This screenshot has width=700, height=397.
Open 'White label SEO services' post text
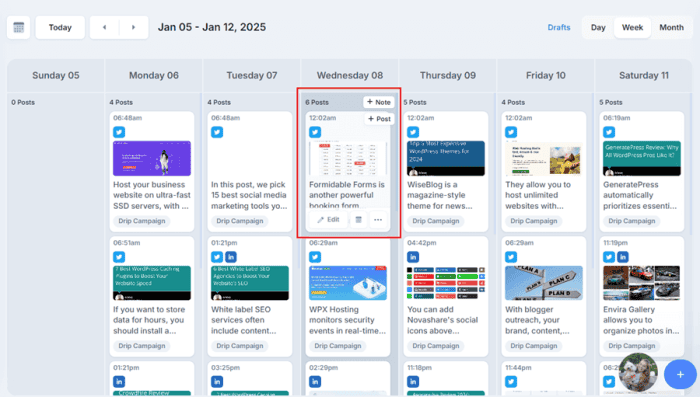[244, 320]
